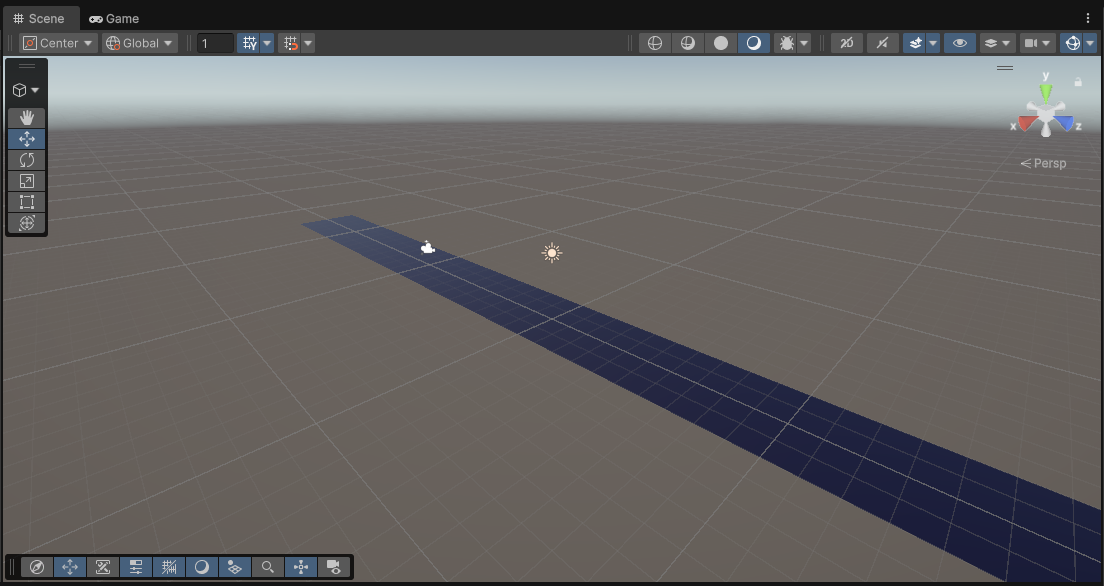Open the Global handle rotation dropdown

pyautogui.click(x=140, y=43)
